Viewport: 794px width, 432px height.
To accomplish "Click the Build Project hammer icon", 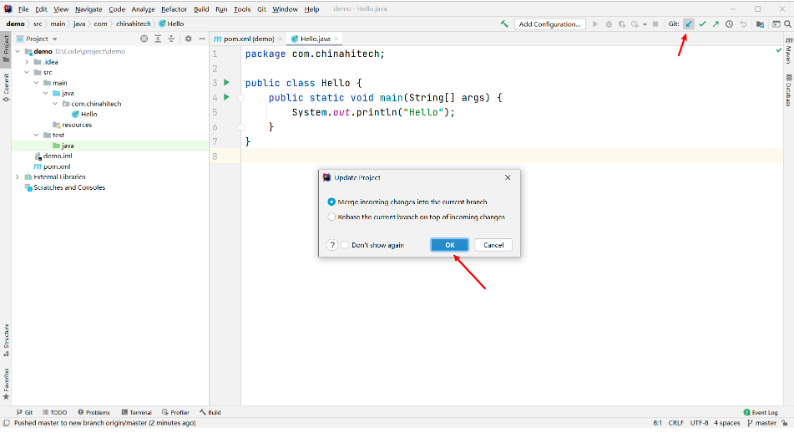I will 504,24.
